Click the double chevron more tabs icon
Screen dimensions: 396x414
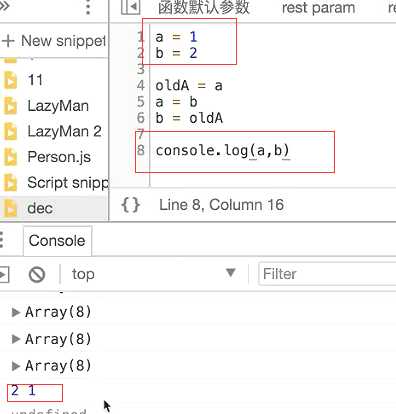[4, 6]
